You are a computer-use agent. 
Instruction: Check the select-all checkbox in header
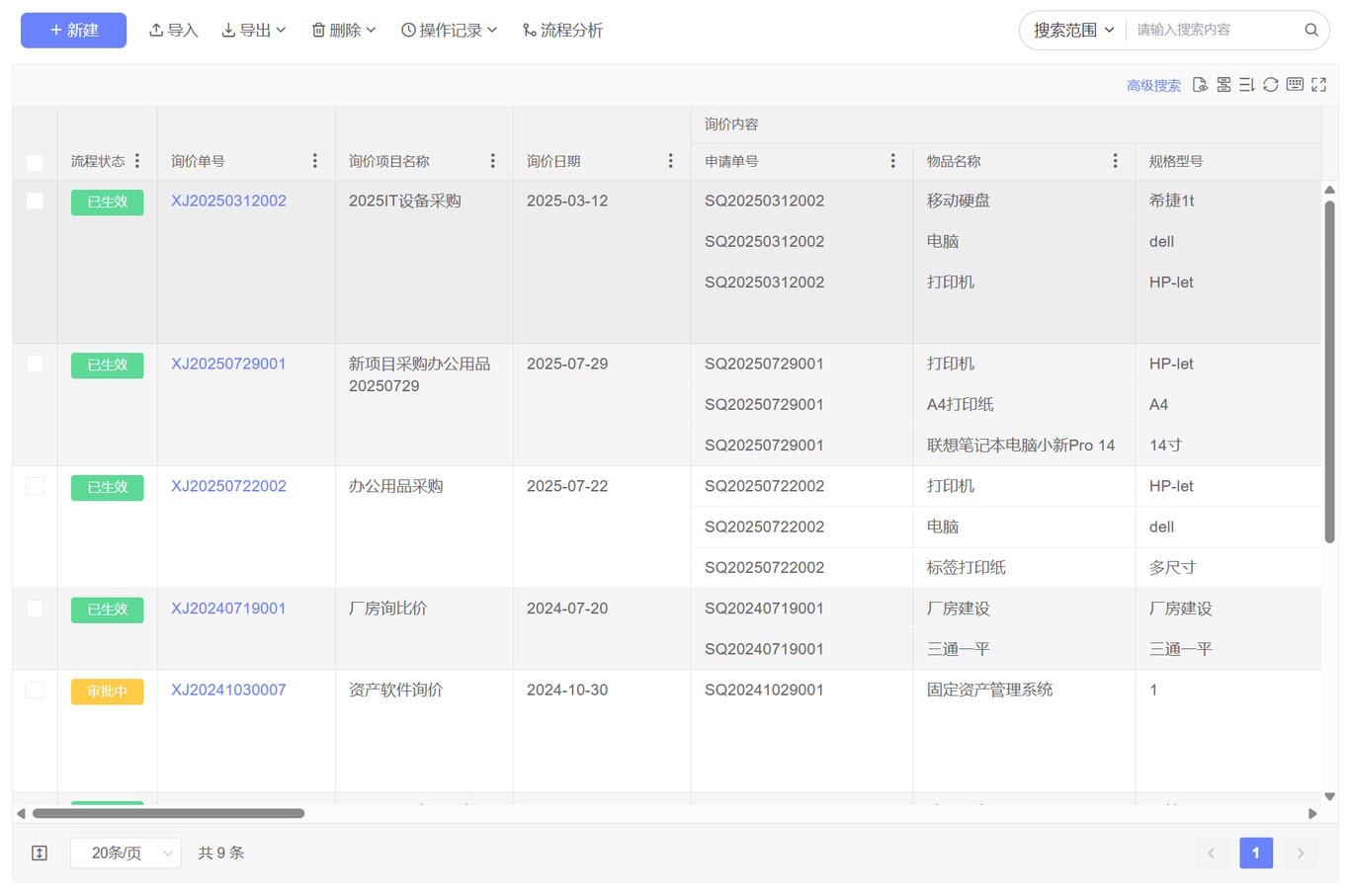point(35,162)
